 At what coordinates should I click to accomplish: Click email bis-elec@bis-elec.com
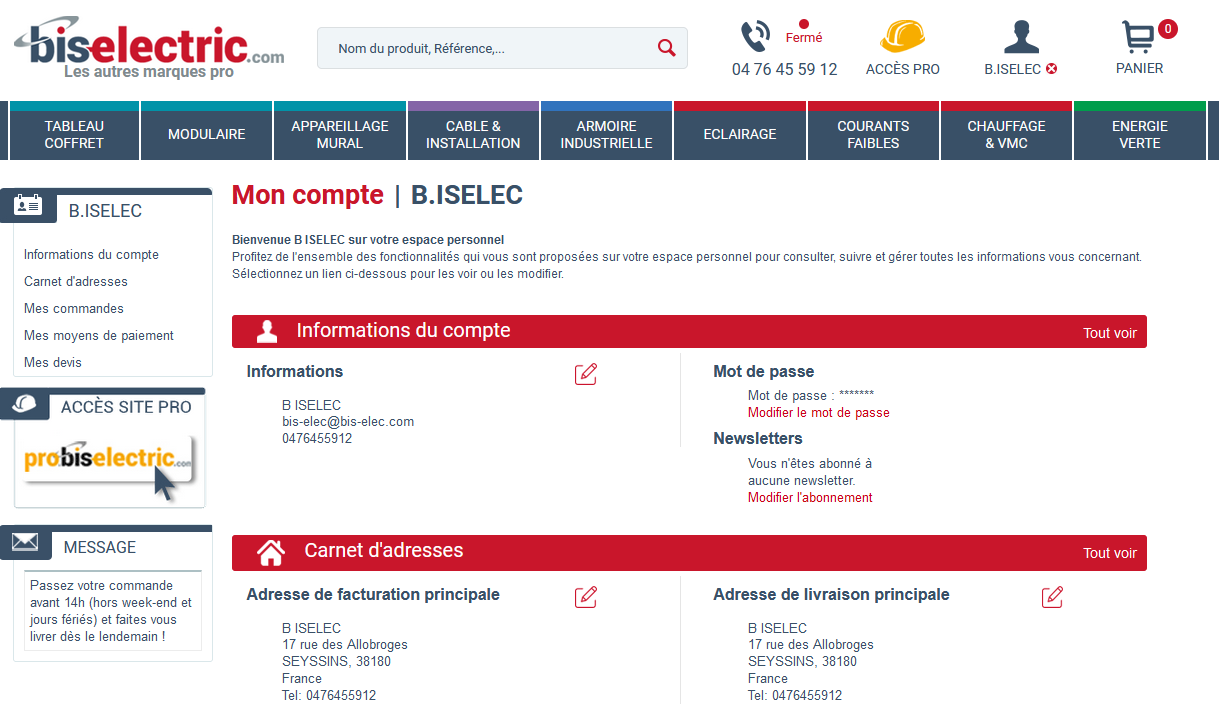348,422
